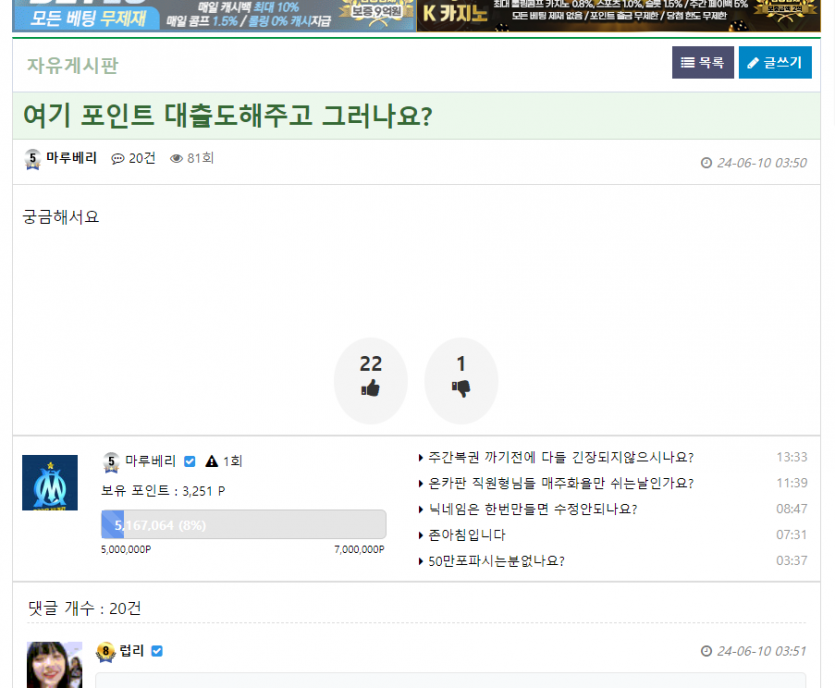Screen dimensions: 835x688
Task: Click the 보유 포인트 : 3,251 P text
Action: point(163,491)
